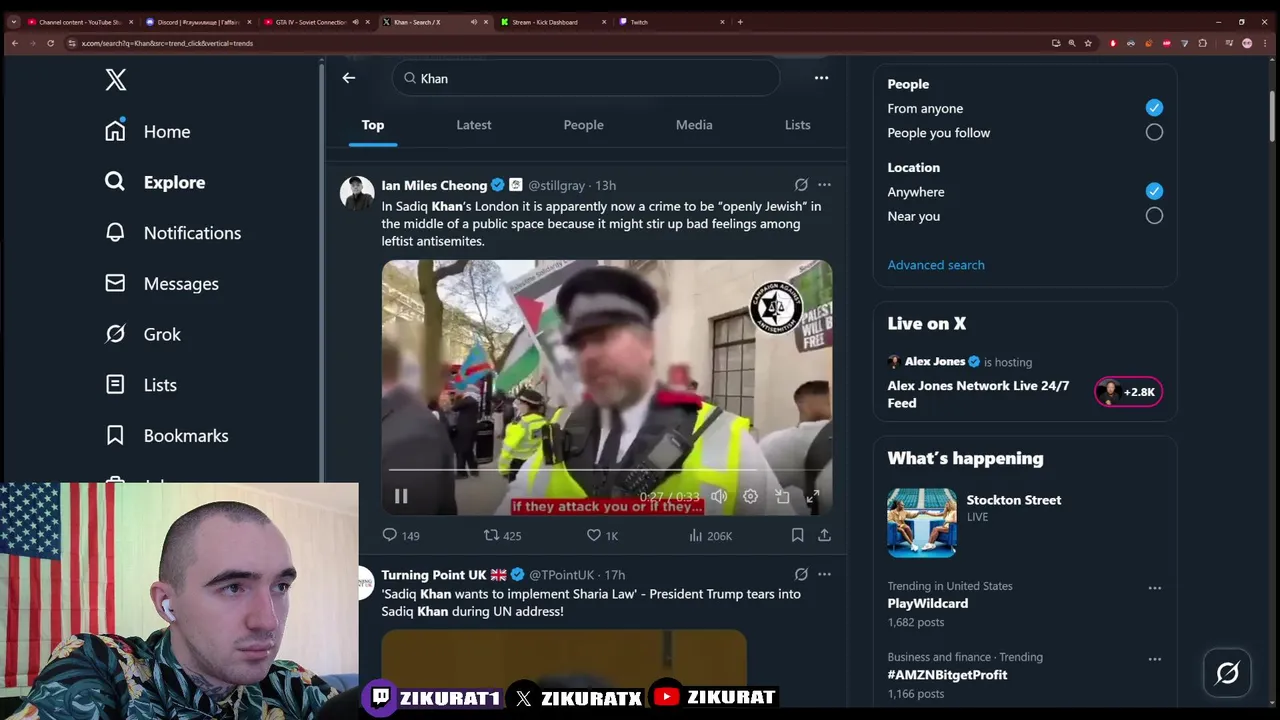The height and width of the screenshot is (720, 1280).
Task: Click the X logo in the sidebar
Action: click(x=116, y=80)
